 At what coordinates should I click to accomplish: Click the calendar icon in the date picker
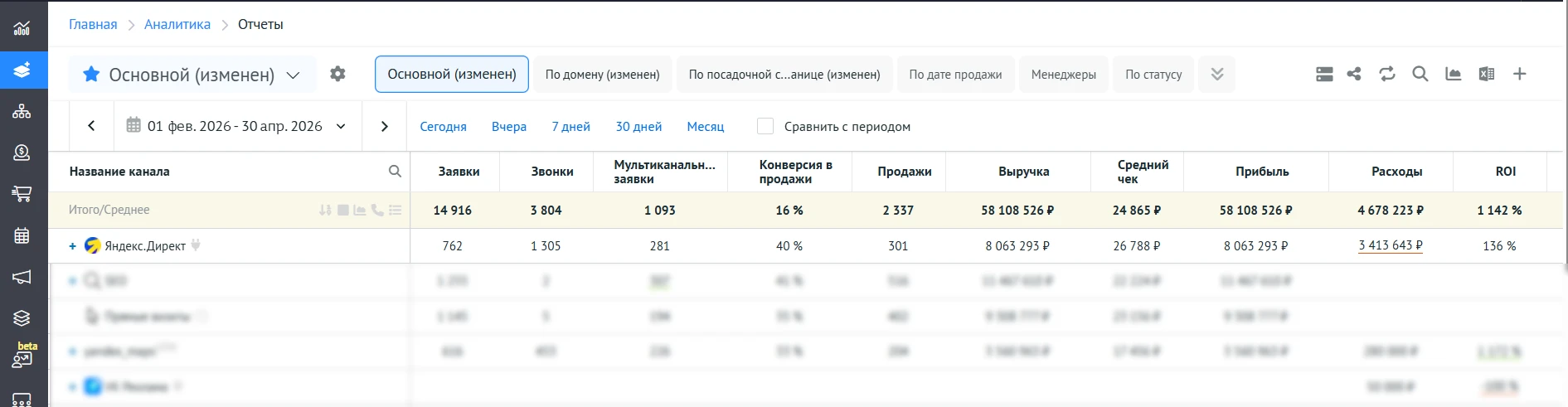point(133,125)
